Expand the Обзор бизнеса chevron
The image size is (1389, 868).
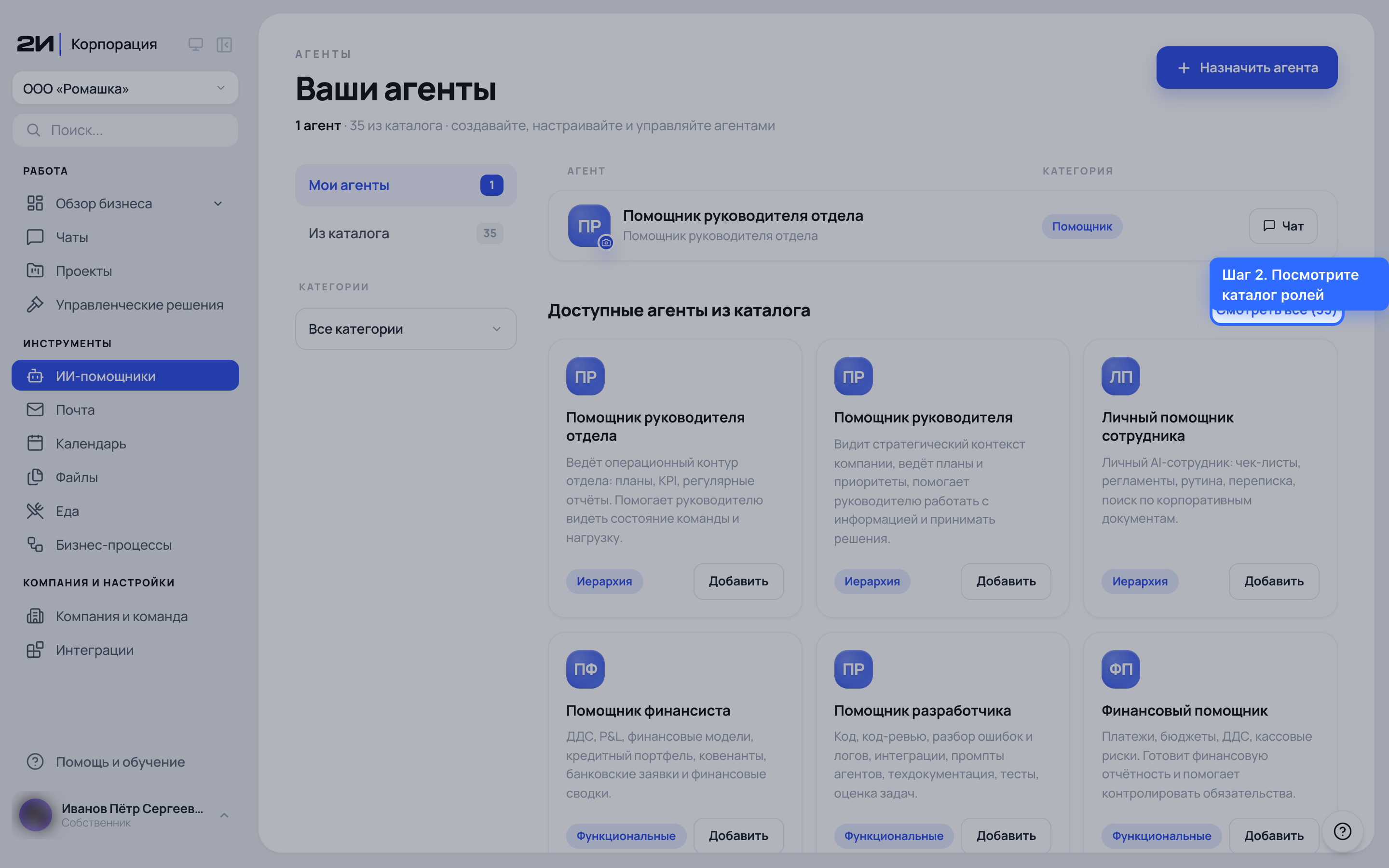(218, 204)
